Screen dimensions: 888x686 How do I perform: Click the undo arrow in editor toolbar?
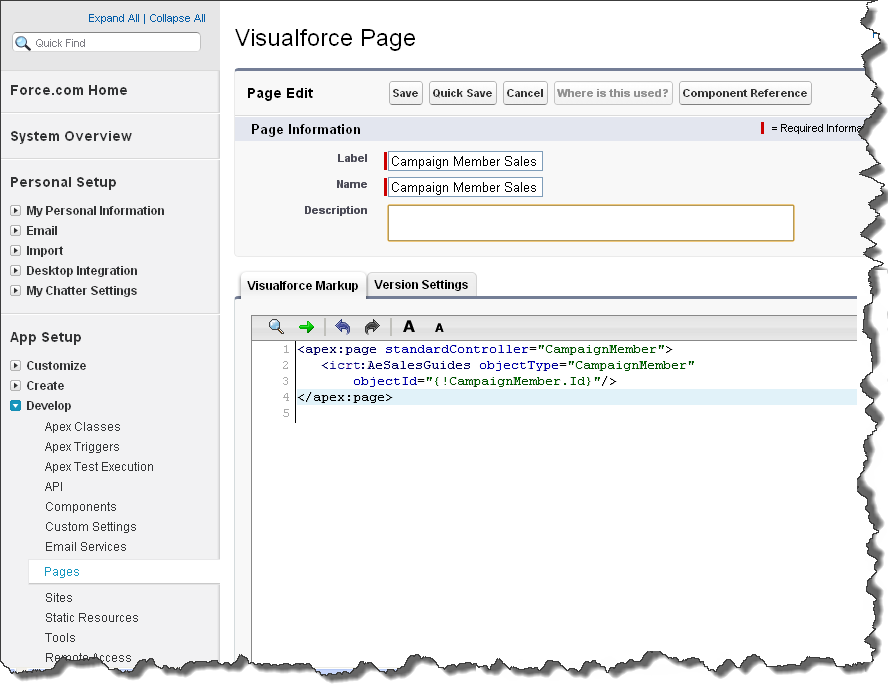[343, 327]
